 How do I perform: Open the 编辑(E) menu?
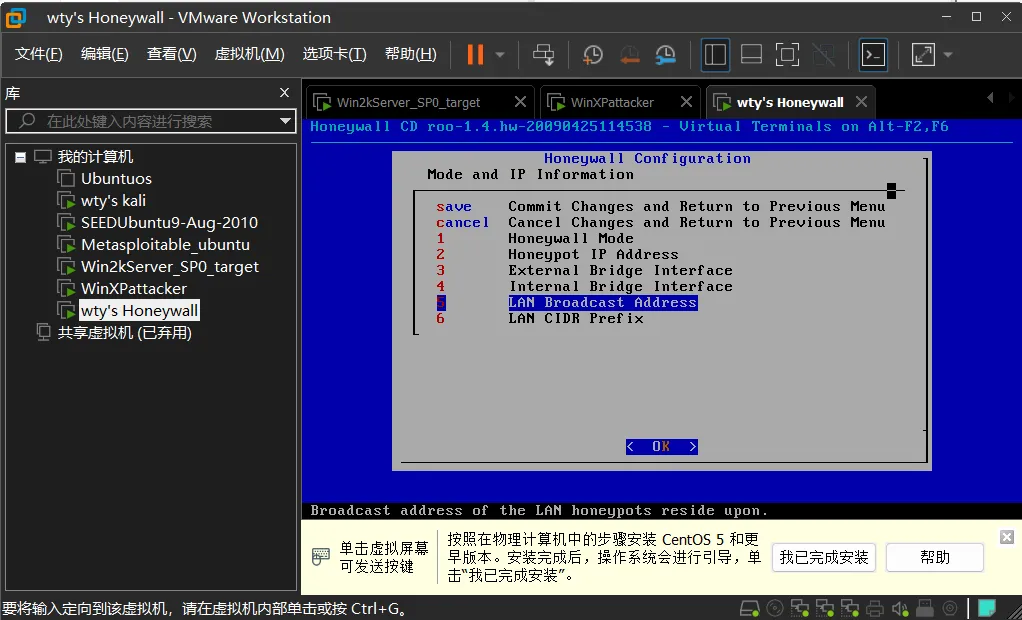pyautogui.click(x=104, y=54)
